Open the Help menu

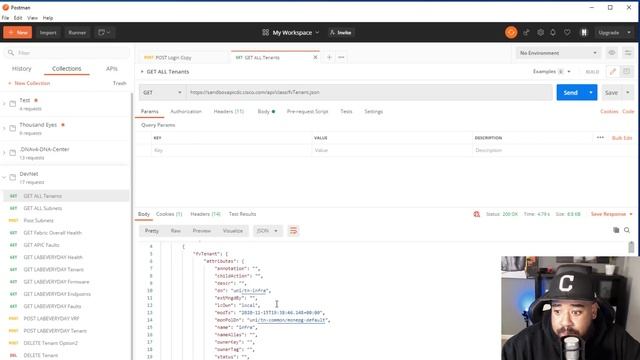click(x=48, y=18)
